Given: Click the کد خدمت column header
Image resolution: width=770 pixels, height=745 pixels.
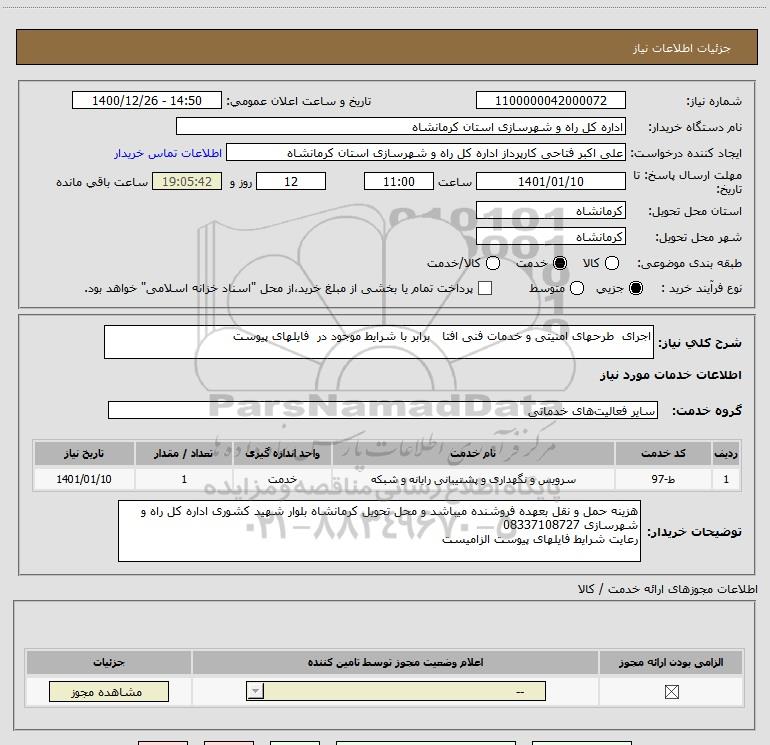Looking at the screenshot, I should click(x=663, y=453).
